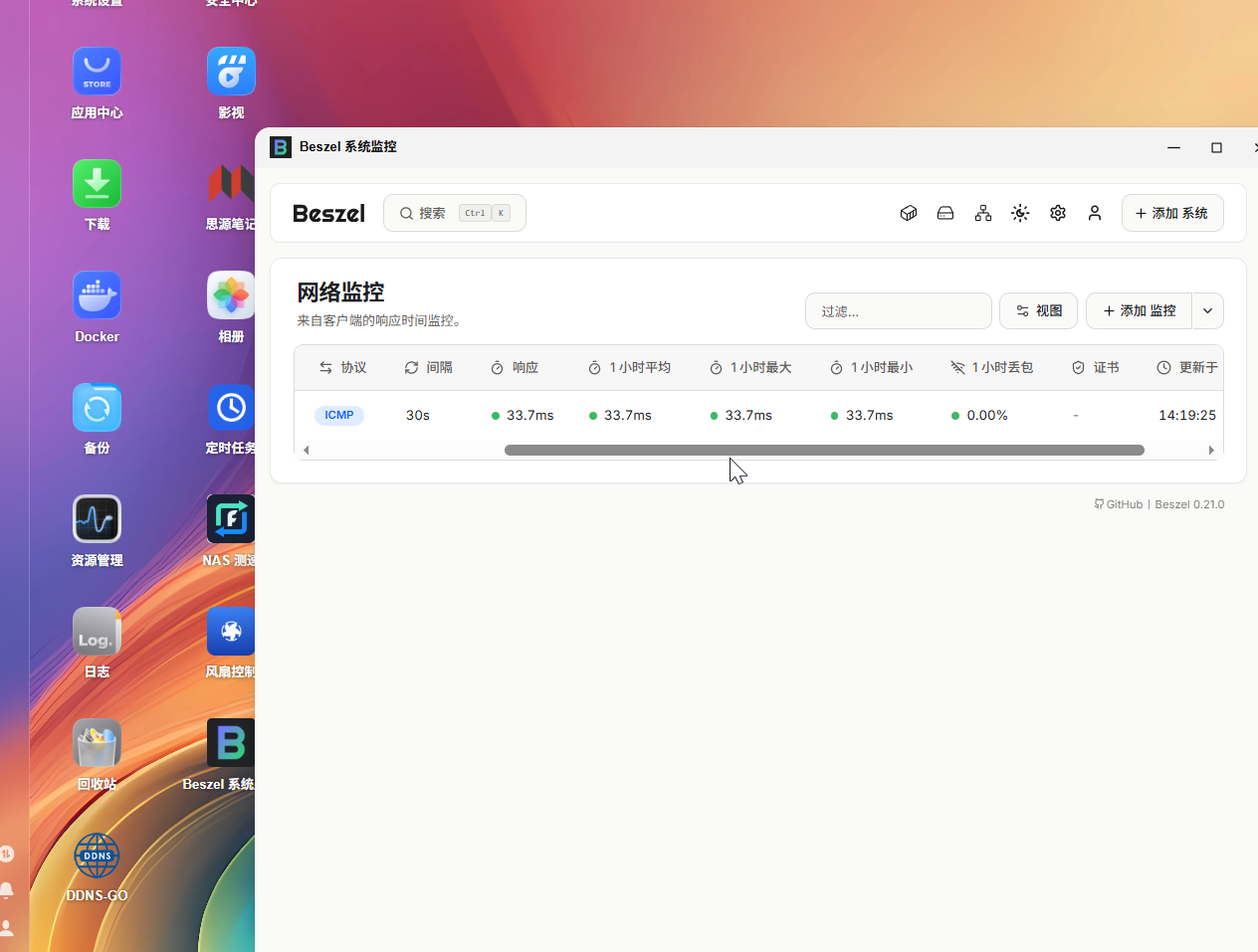Image resolution: width=1258 pixels, height=952 pixels.
Task: Click the ICMP protocol badge
Action: pyautogui.click(x=338, y=415)
